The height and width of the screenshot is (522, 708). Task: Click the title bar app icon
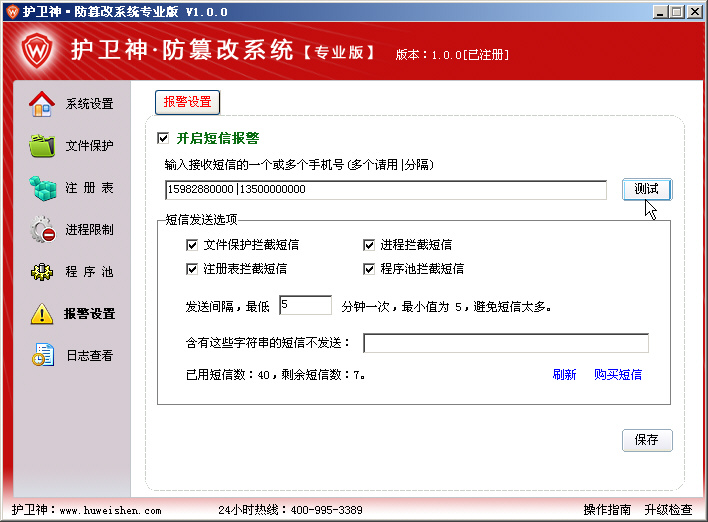pyautogui.click(x=13, y=11)
